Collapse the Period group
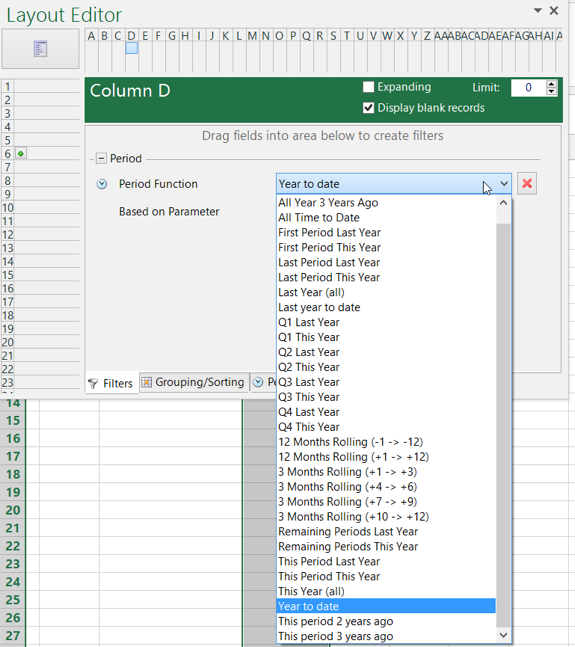Viewport: 575px width, 647px height. tap(101, 158)
